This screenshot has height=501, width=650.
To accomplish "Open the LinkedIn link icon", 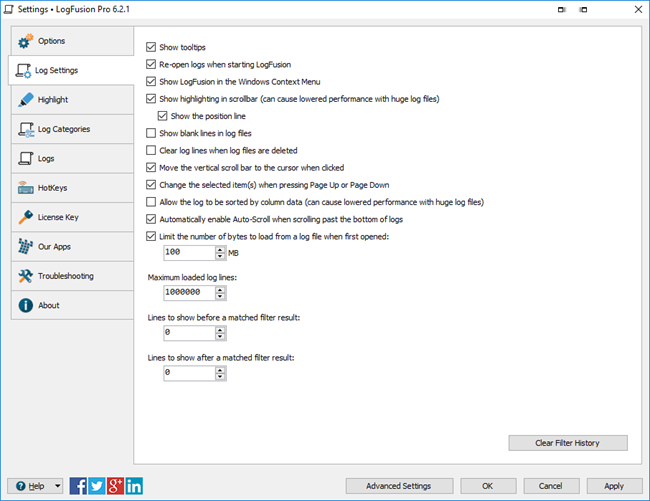I will click(134, 486).
